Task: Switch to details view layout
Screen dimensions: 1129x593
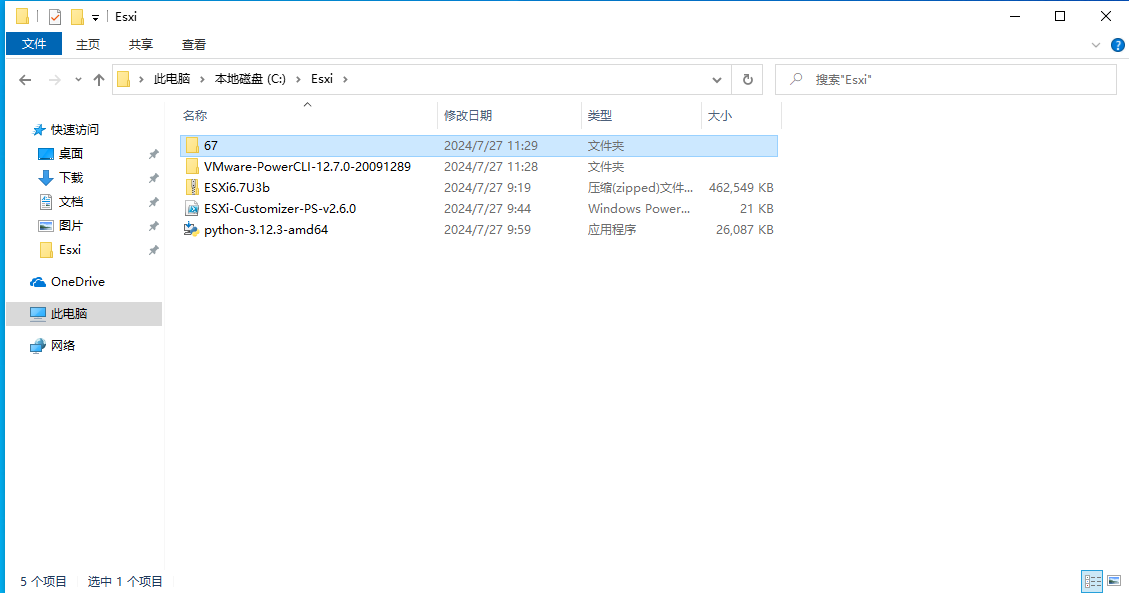Action: [x=1092, y=581]
